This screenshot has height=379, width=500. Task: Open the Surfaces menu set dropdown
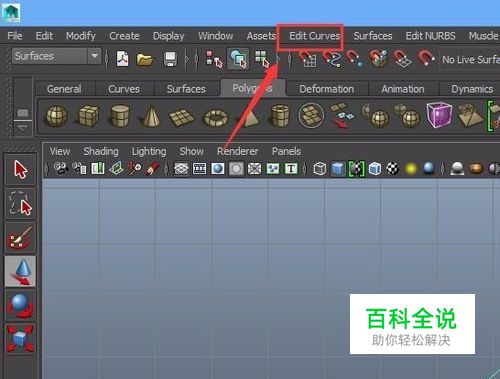56,56
